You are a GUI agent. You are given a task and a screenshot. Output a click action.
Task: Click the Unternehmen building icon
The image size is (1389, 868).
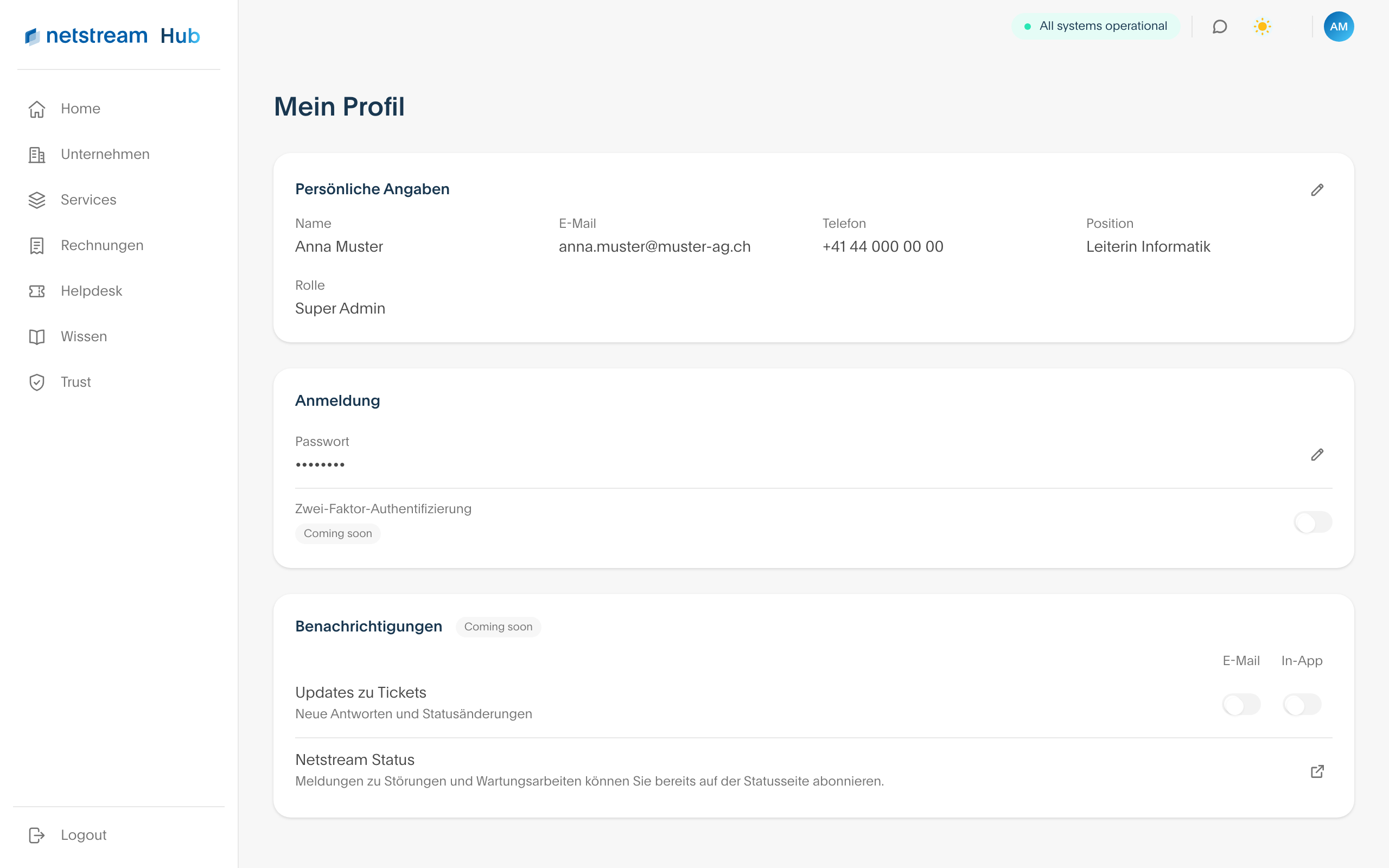(x=37, y=155)
